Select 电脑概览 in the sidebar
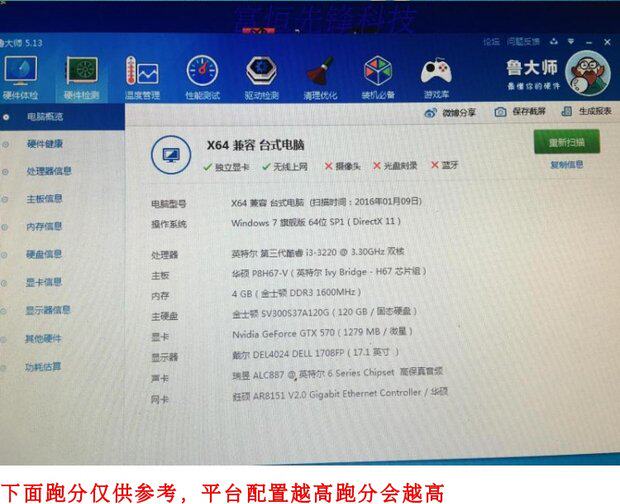 click(62, 117)
